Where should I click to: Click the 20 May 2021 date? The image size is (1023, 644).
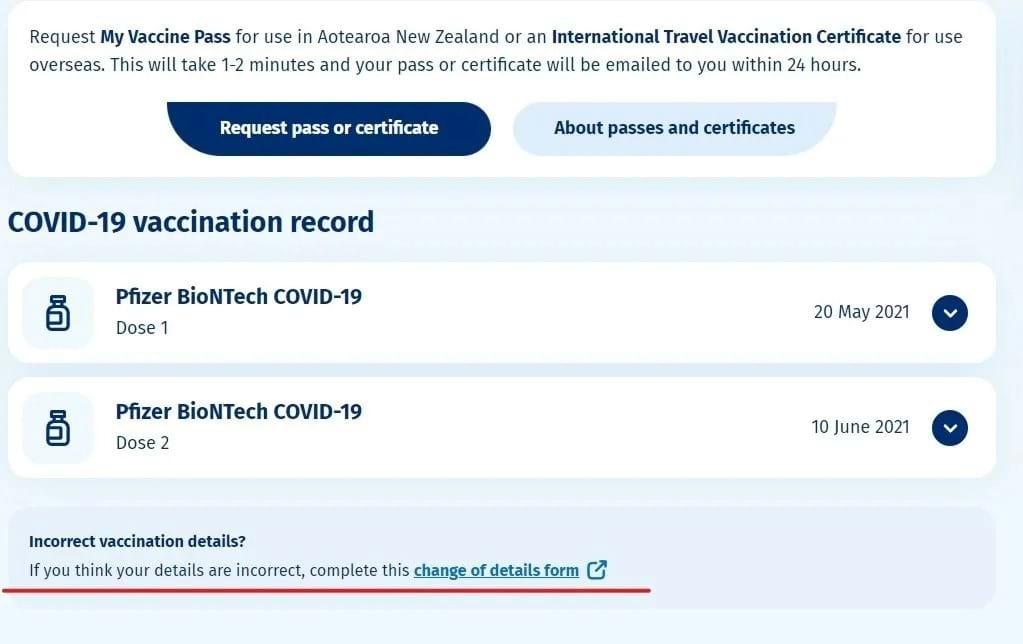point(861,312)
